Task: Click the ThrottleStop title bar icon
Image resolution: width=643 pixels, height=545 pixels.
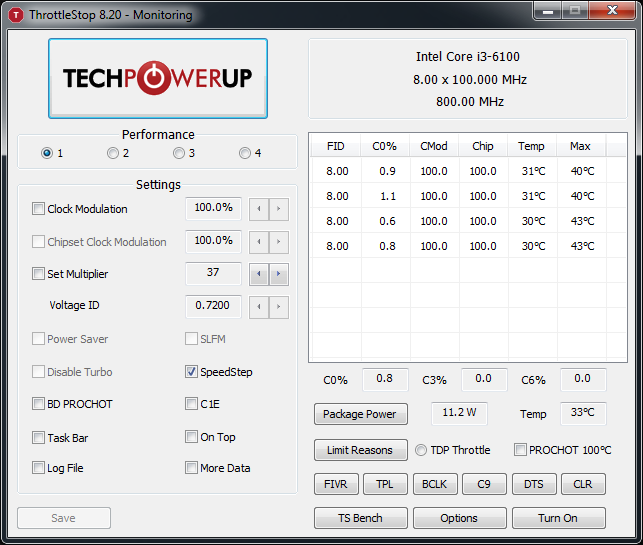Action: coord(16,15)
